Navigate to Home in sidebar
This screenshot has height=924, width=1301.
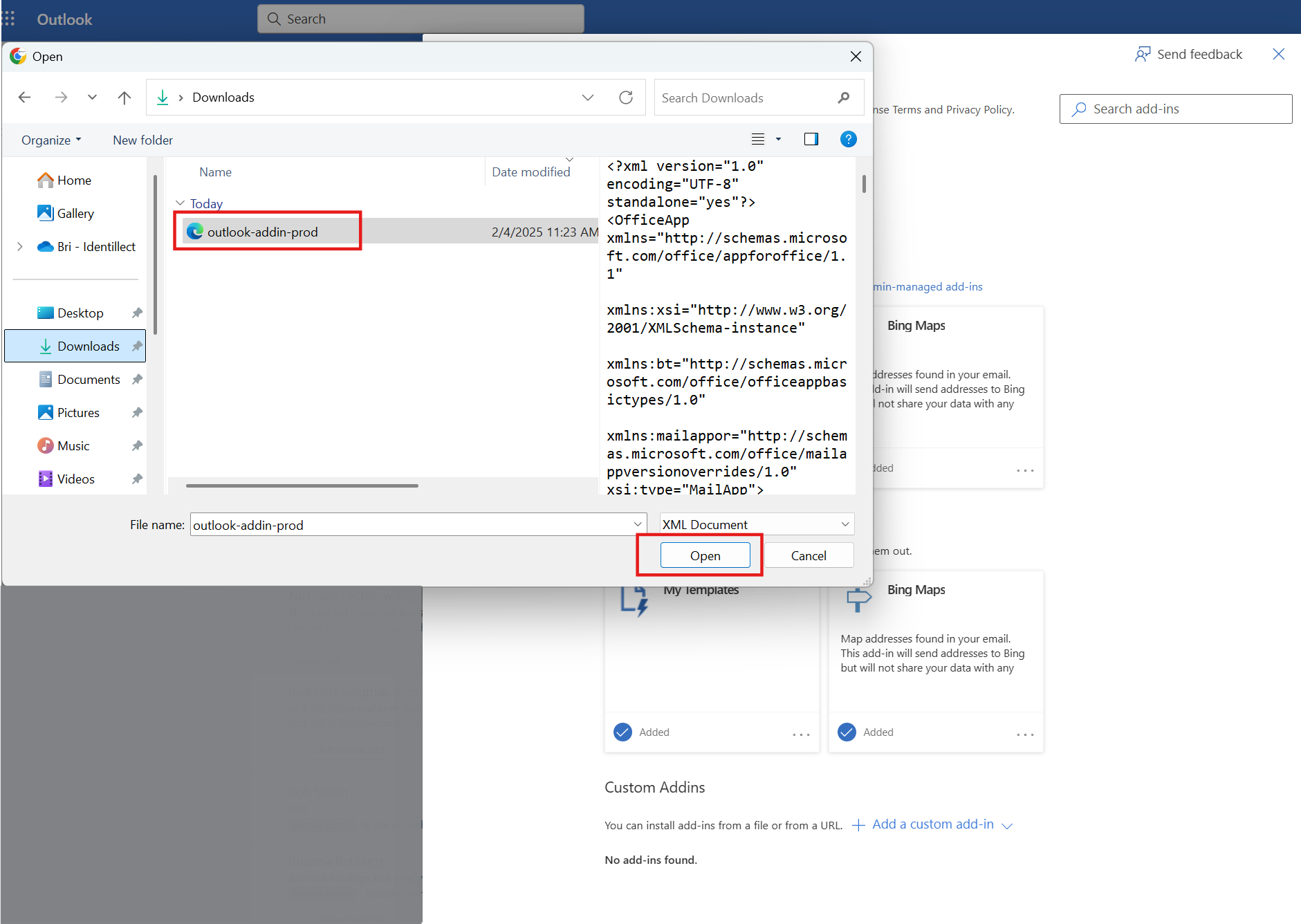(x=64, y=181)
